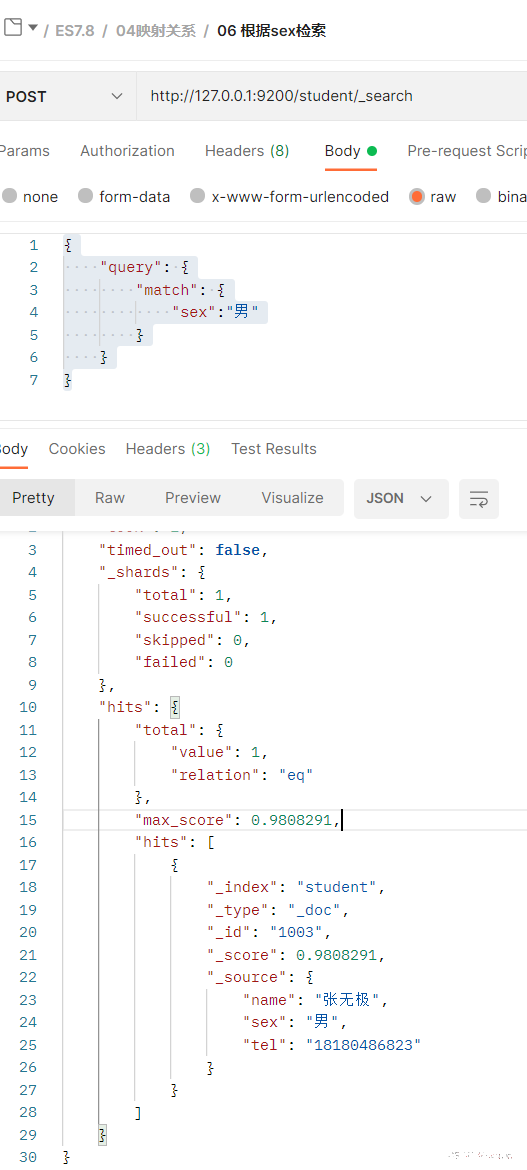Click the 06 根据sex检索 request name

(x=272, y=31)
